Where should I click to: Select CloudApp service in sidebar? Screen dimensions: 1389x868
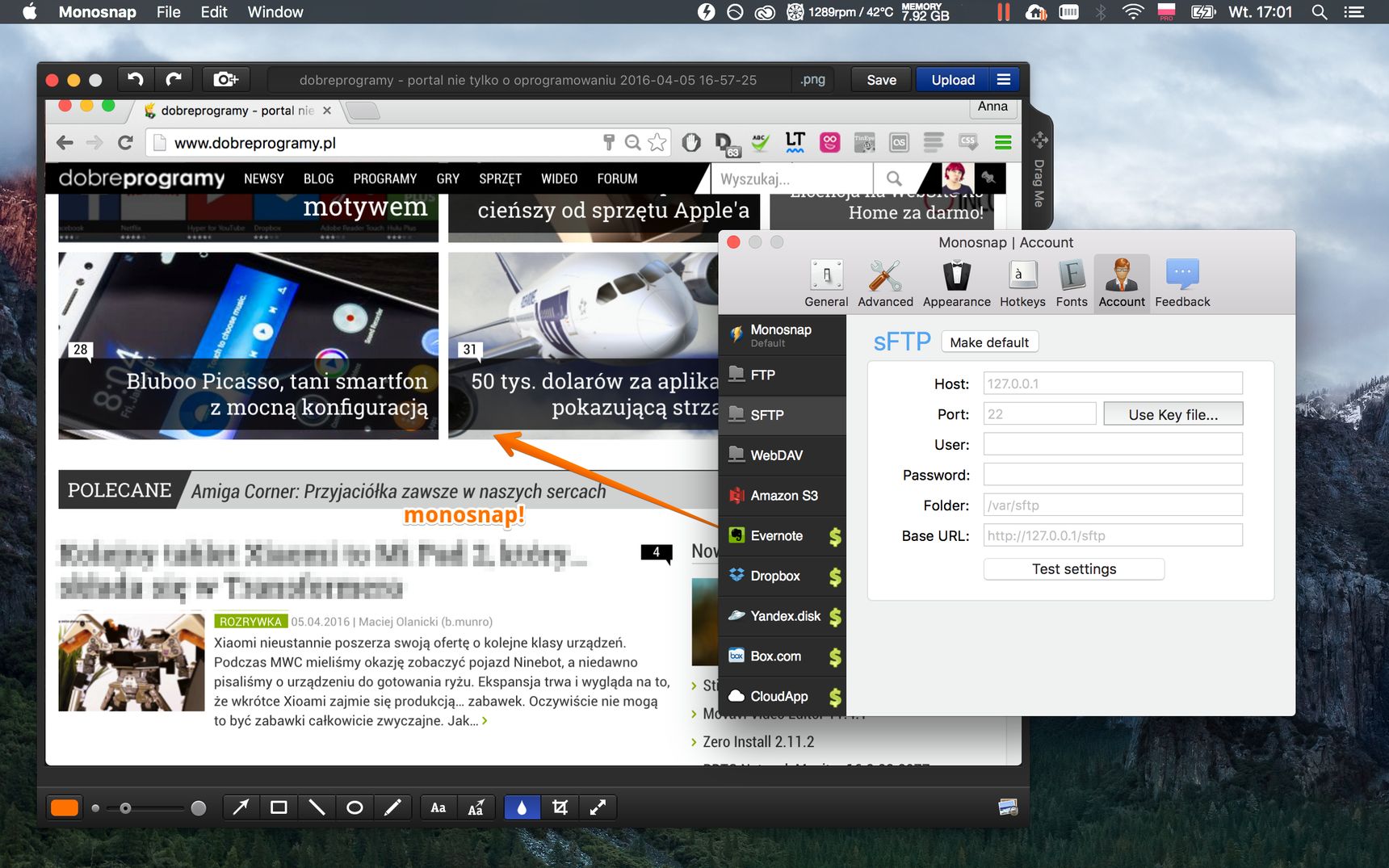tap(783, 696)
